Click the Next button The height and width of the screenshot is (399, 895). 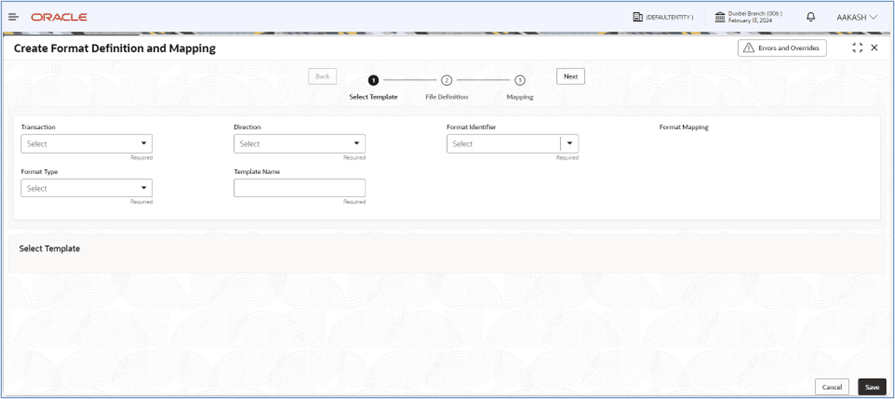(571, 76)
